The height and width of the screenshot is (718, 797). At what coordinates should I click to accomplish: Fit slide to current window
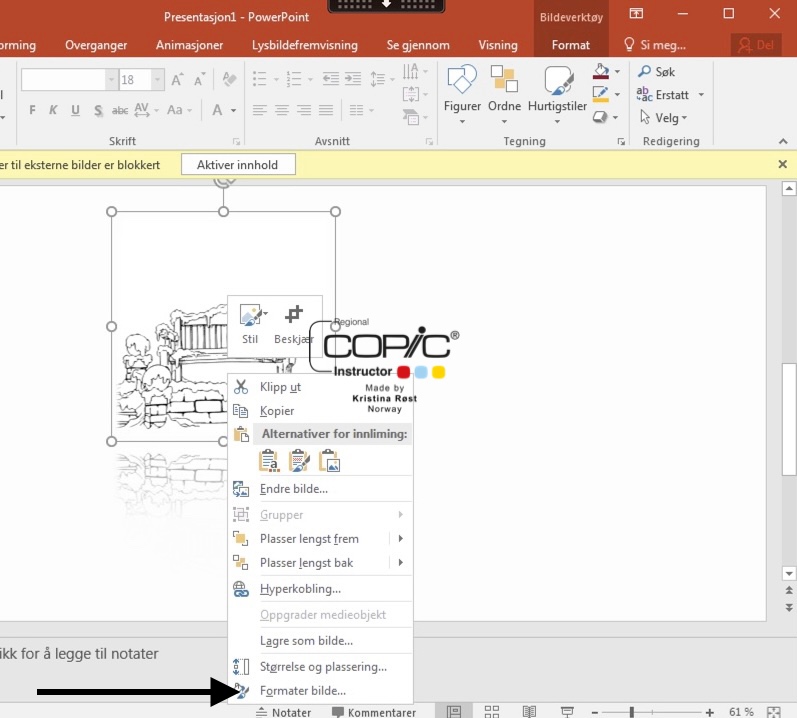[774, 712]
